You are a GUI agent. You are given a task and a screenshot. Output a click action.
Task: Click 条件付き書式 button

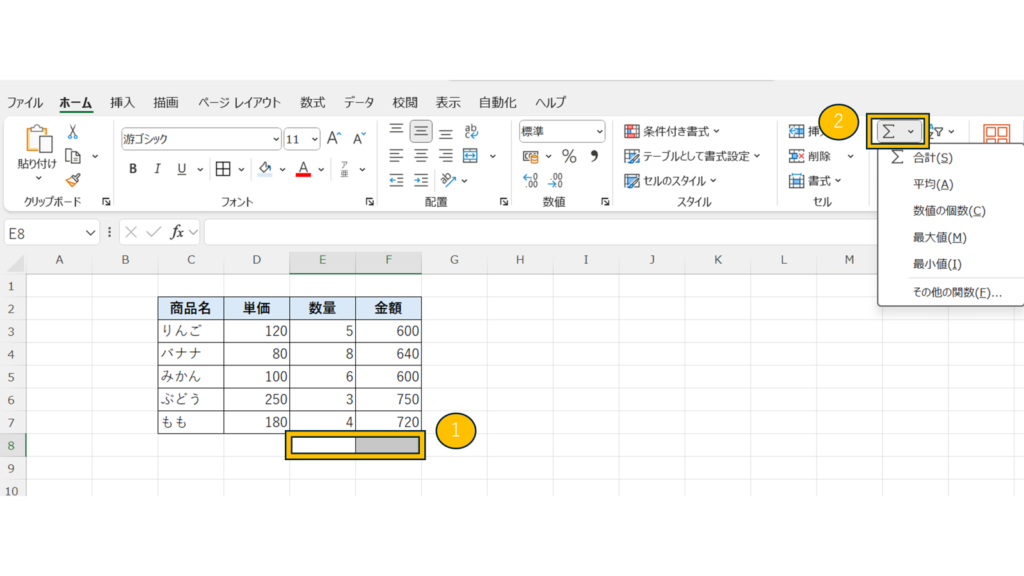(x=673, y=131)
